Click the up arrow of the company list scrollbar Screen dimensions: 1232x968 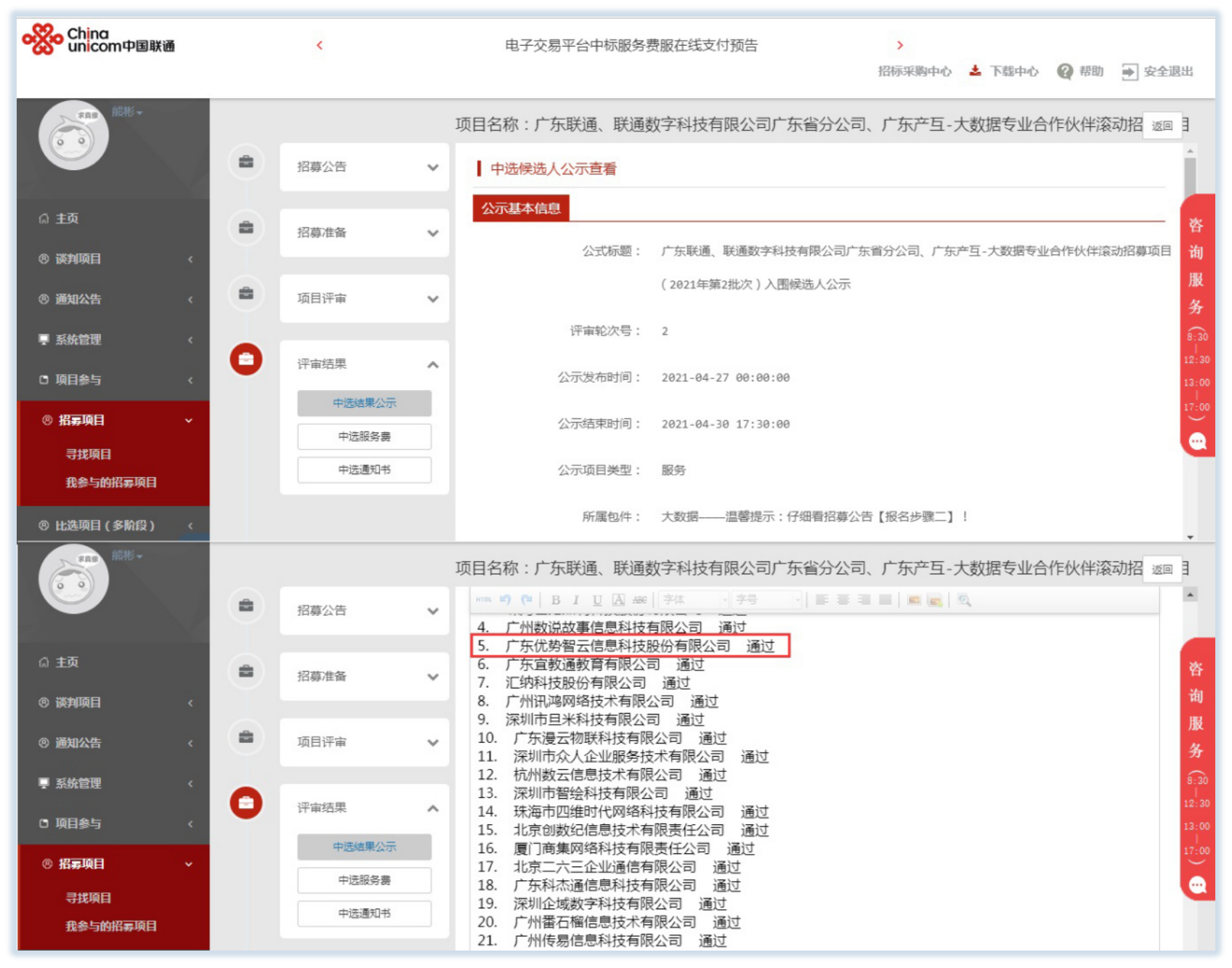point(1191,595)
